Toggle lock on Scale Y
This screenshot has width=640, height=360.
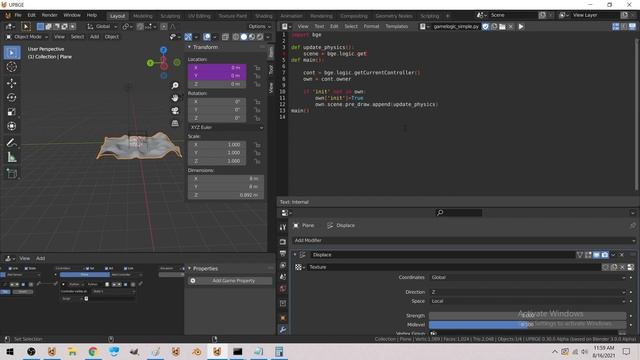point(257,153)
